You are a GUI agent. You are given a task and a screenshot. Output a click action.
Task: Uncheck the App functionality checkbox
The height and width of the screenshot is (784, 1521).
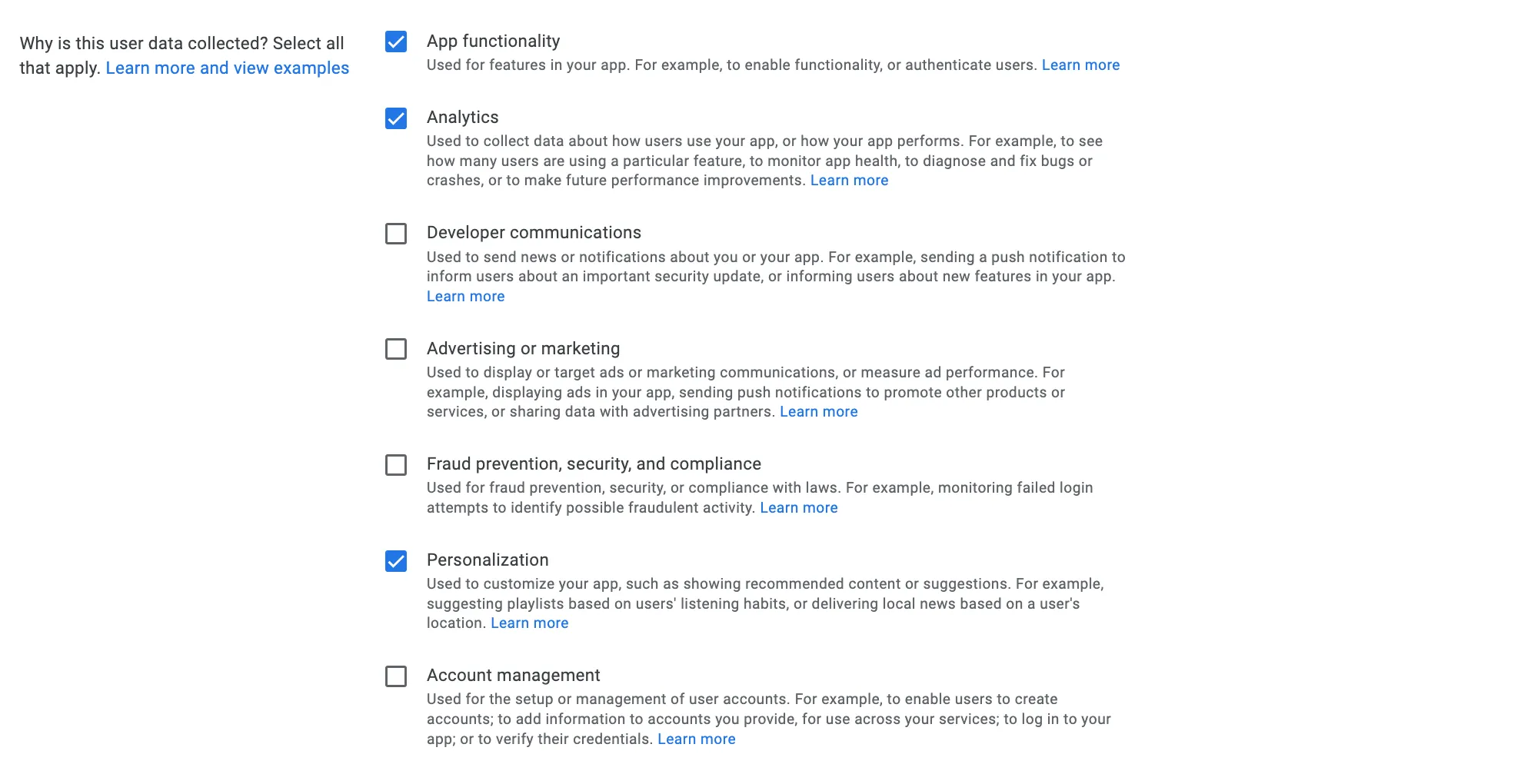(396, 42)
